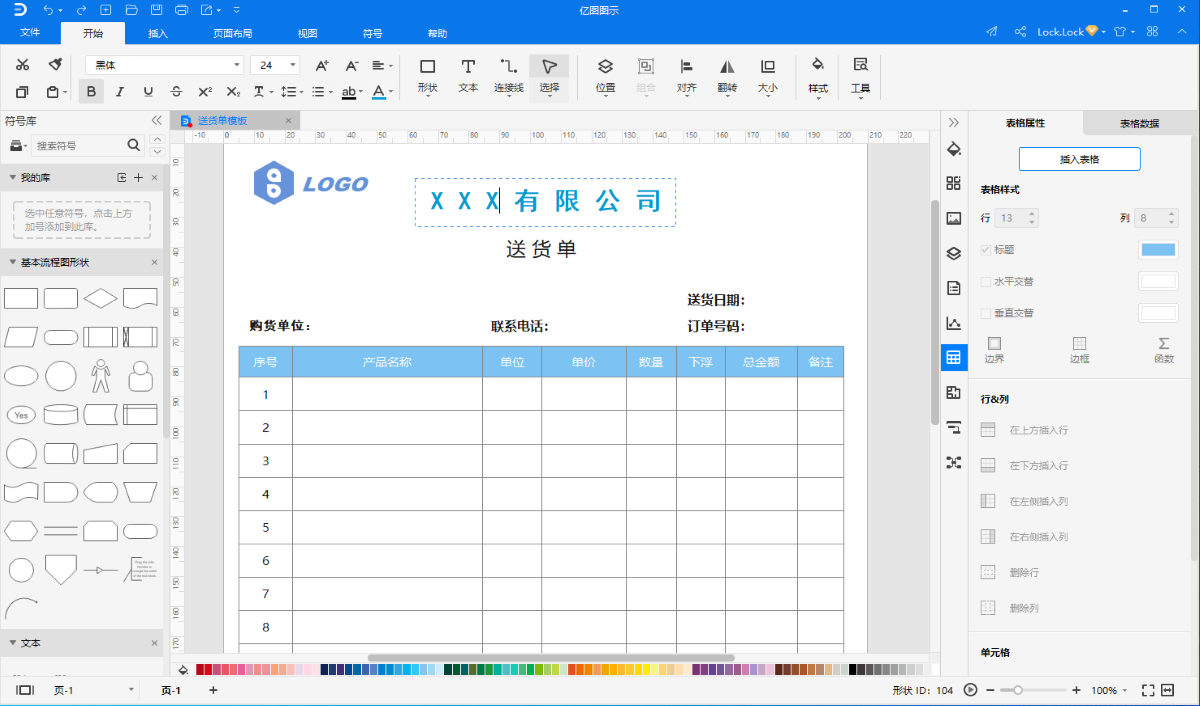This screenshot has height=706, width=1200.
Task: Activate the Select (选择) tool
Action: point(549,76)
